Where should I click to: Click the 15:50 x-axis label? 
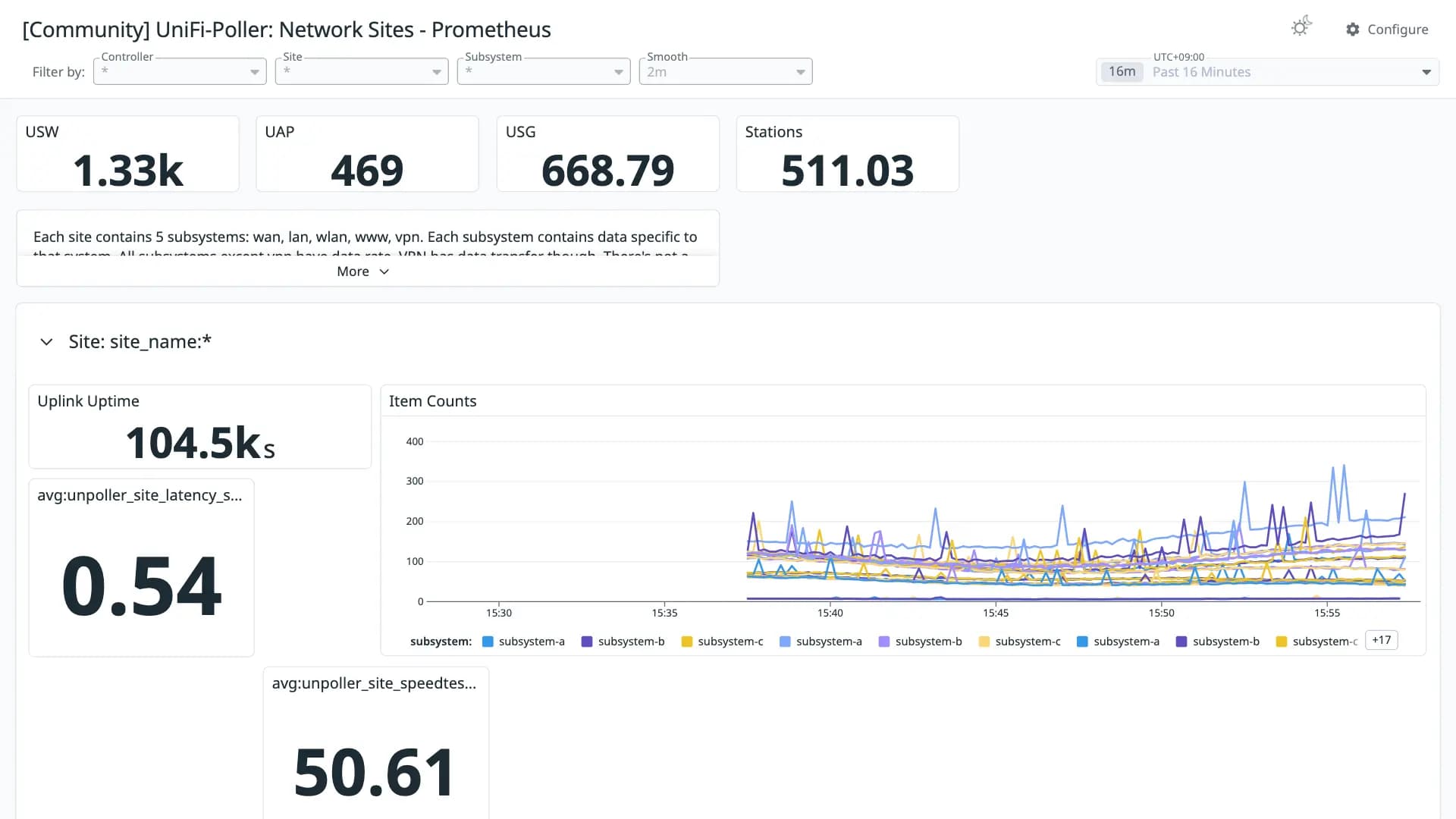tap(1161, 613)
